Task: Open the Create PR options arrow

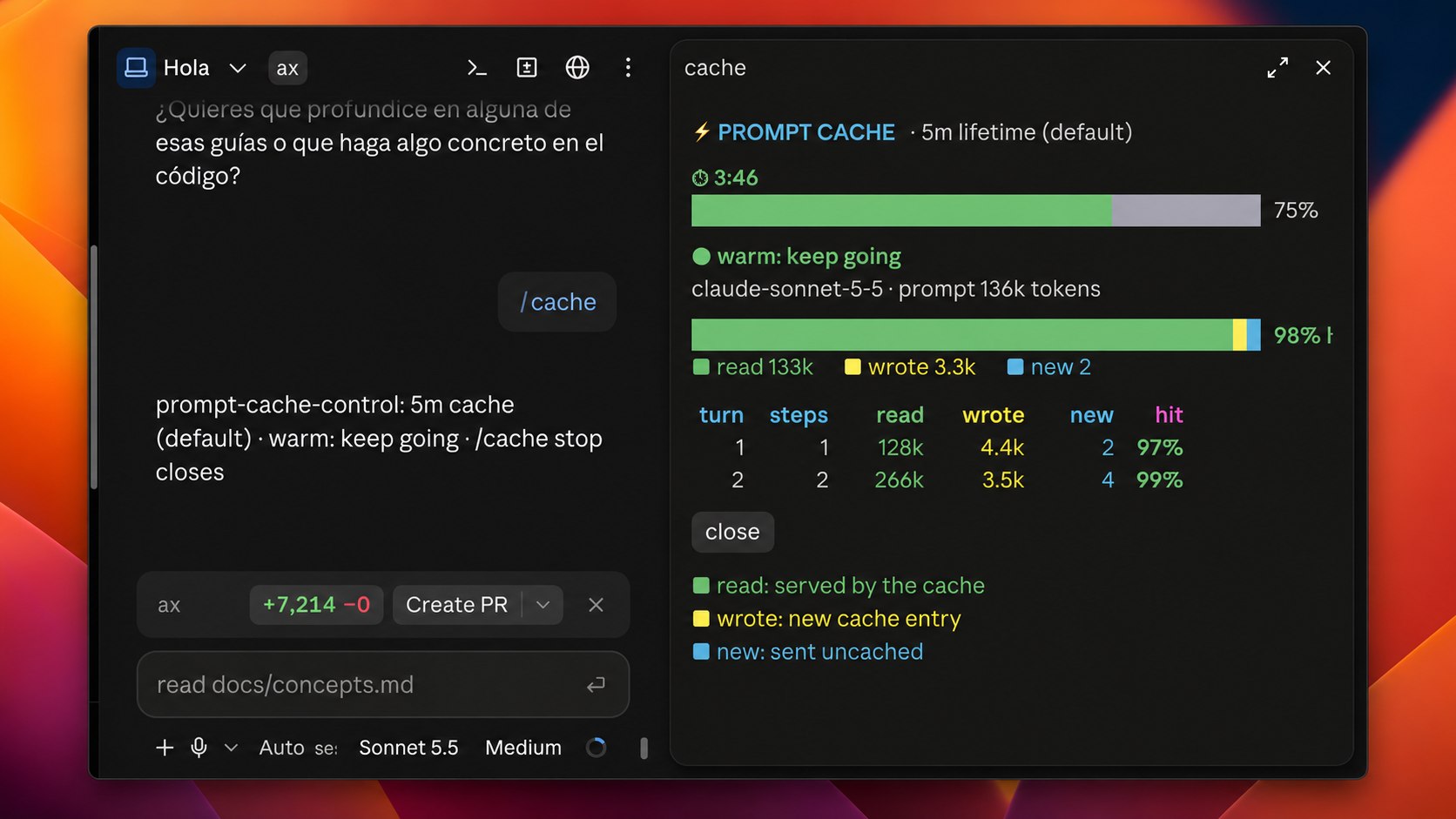Action: coord(543,605)
